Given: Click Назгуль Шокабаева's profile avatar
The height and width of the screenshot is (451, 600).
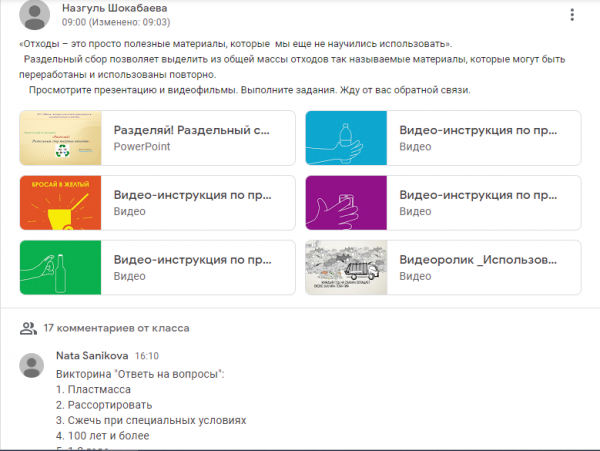Looking at the screenshot, I should click(35, 15).
